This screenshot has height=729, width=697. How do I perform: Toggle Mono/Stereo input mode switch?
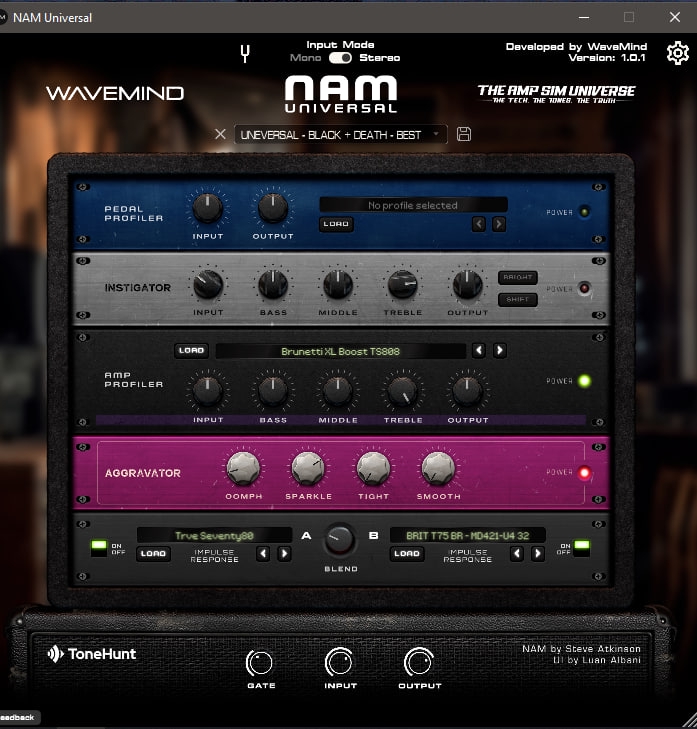tap(340, 58)
